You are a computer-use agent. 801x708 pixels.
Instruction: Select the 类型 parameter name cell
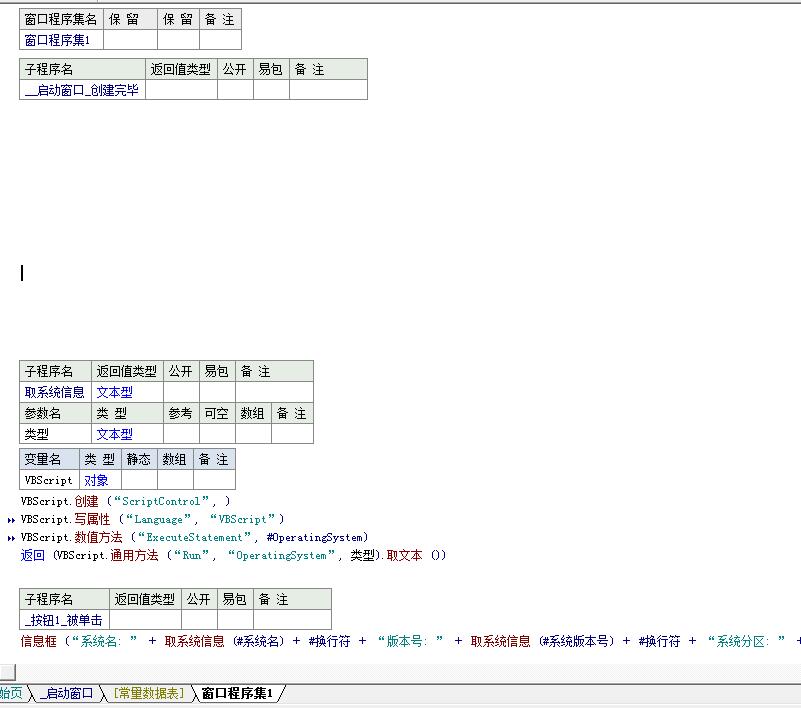pos(55,434)
